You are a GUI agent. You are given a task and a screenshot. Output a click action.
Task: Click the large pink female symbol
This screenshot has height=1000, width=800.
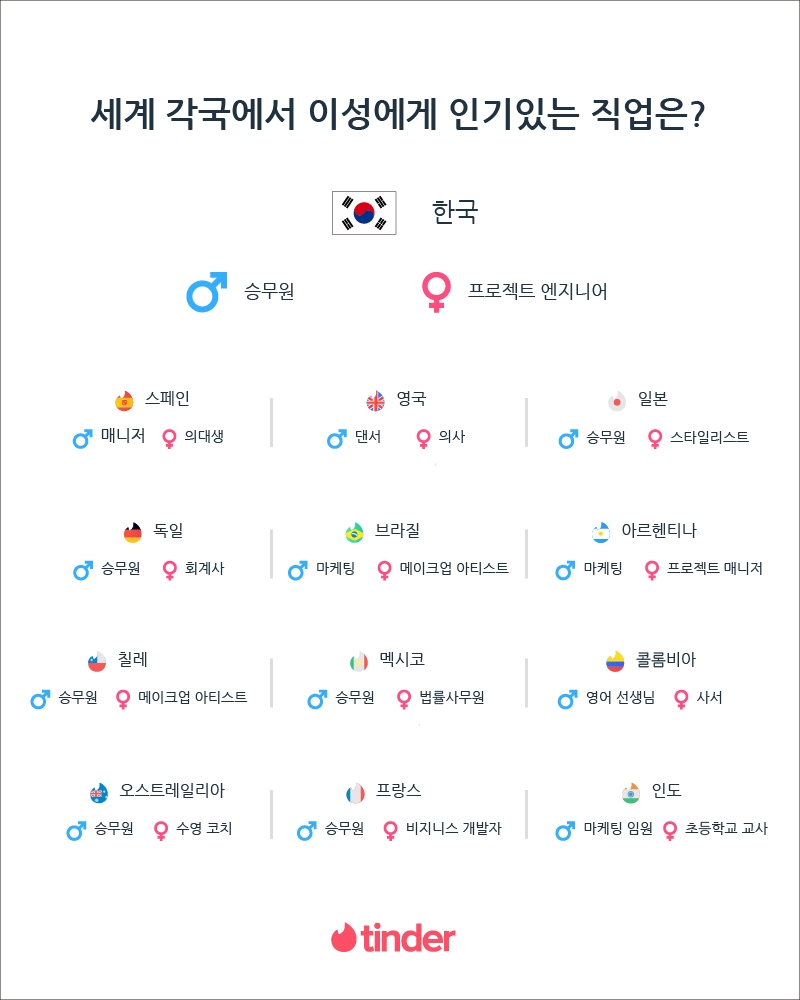436,293
